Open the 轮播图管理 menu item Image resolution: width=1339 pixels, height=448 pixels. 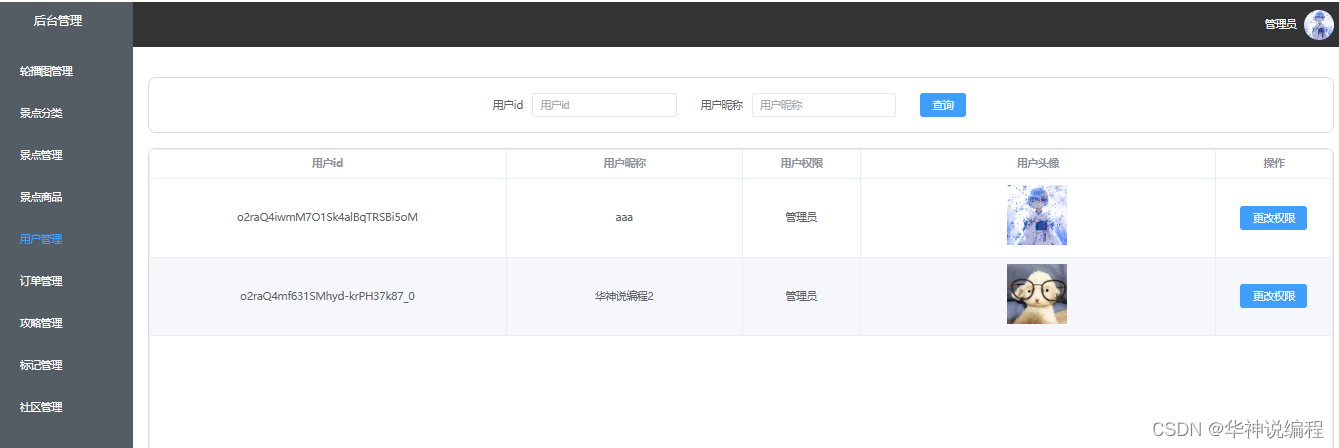coord(46,71)
